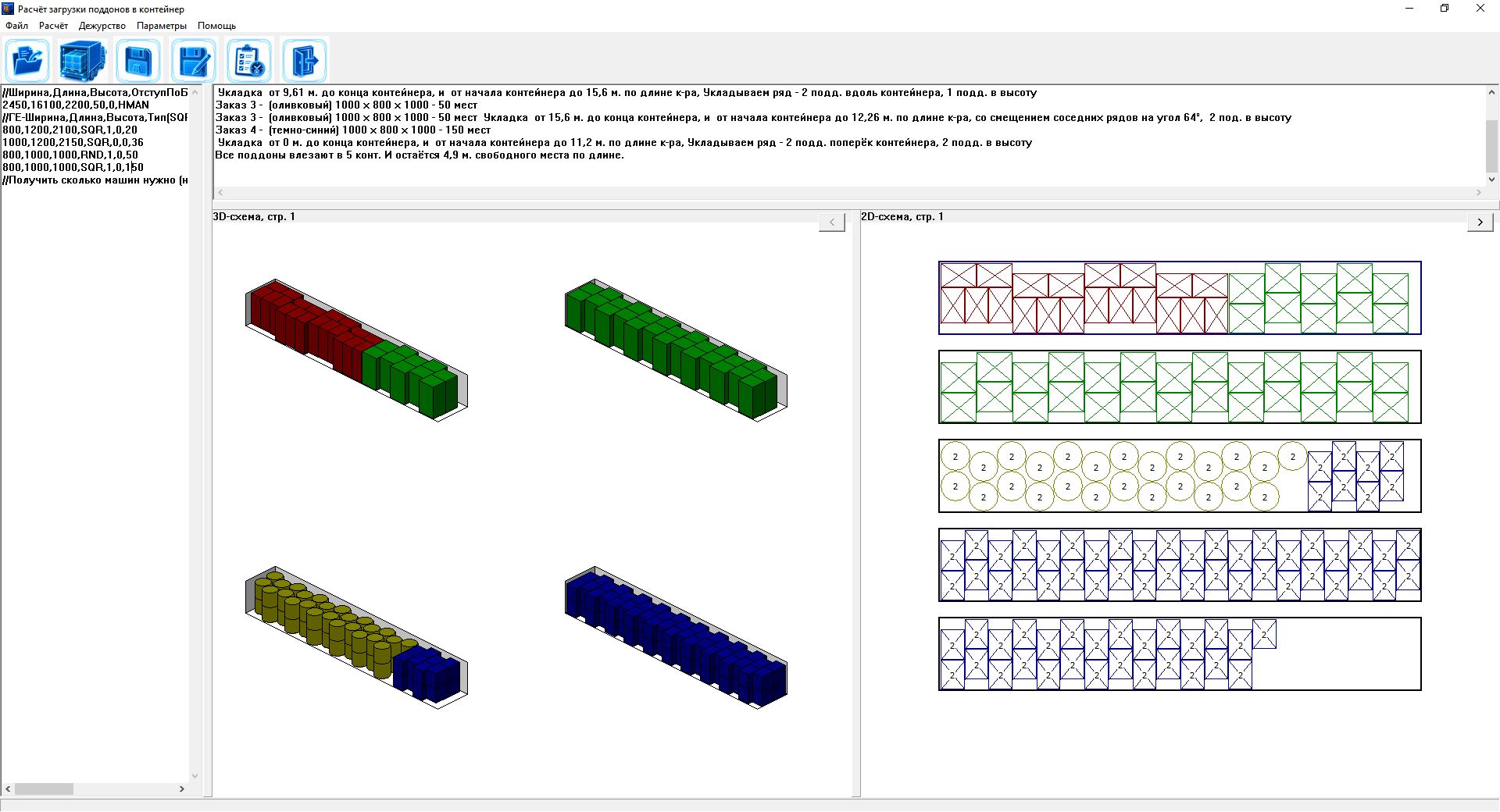The image size is (1500, 812).
Task: Click right arrow of input panel scrollbar
Action: [x=182, y=789]
